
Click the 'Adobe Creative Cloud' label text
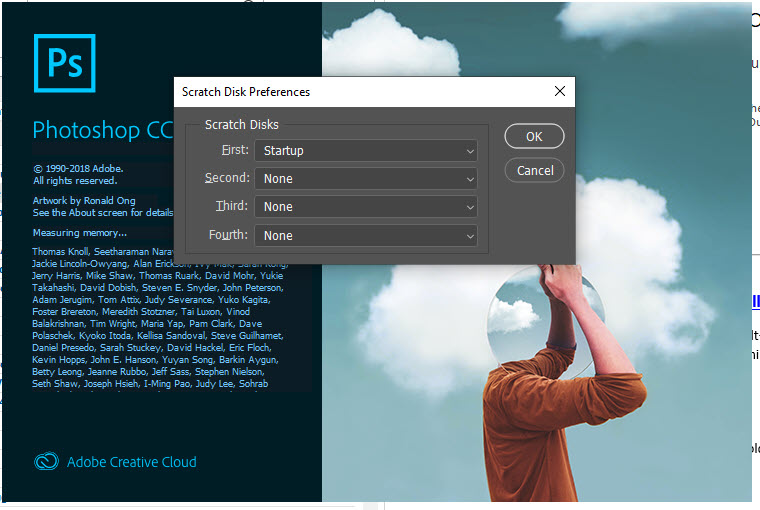[132, 462]
